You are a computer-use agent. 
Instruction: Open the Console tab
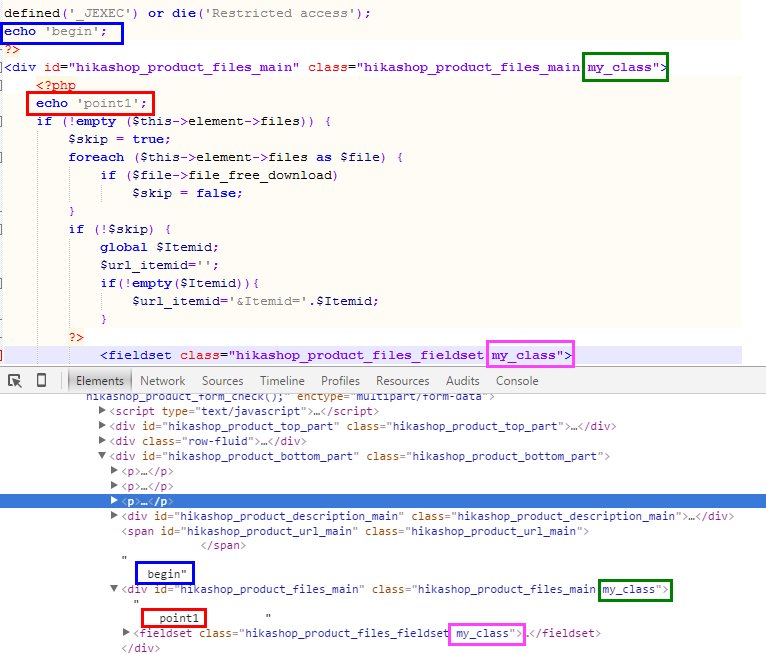point(517,381)
